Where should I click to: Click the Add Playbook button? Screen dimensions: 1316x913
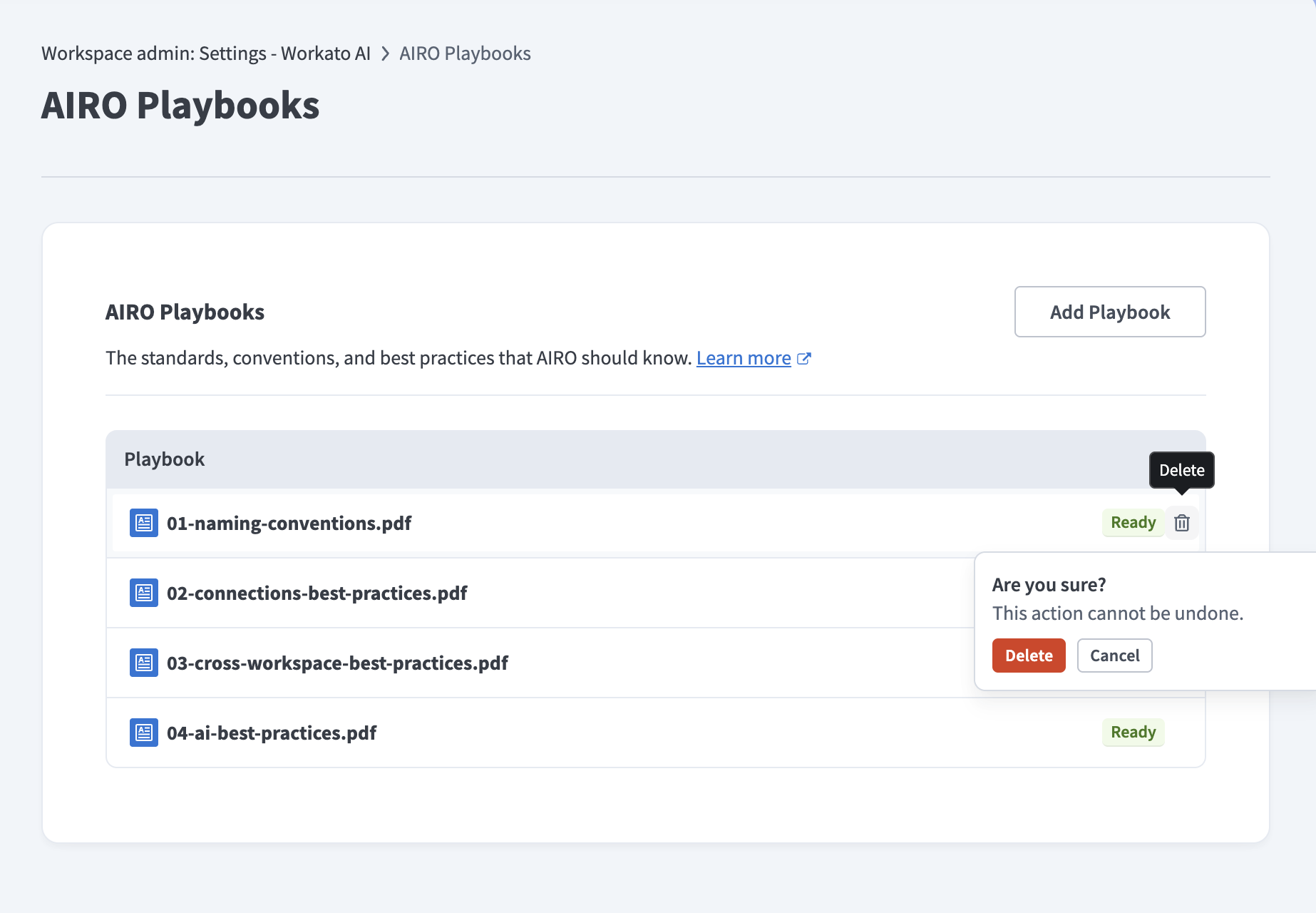pos(1110,312)
